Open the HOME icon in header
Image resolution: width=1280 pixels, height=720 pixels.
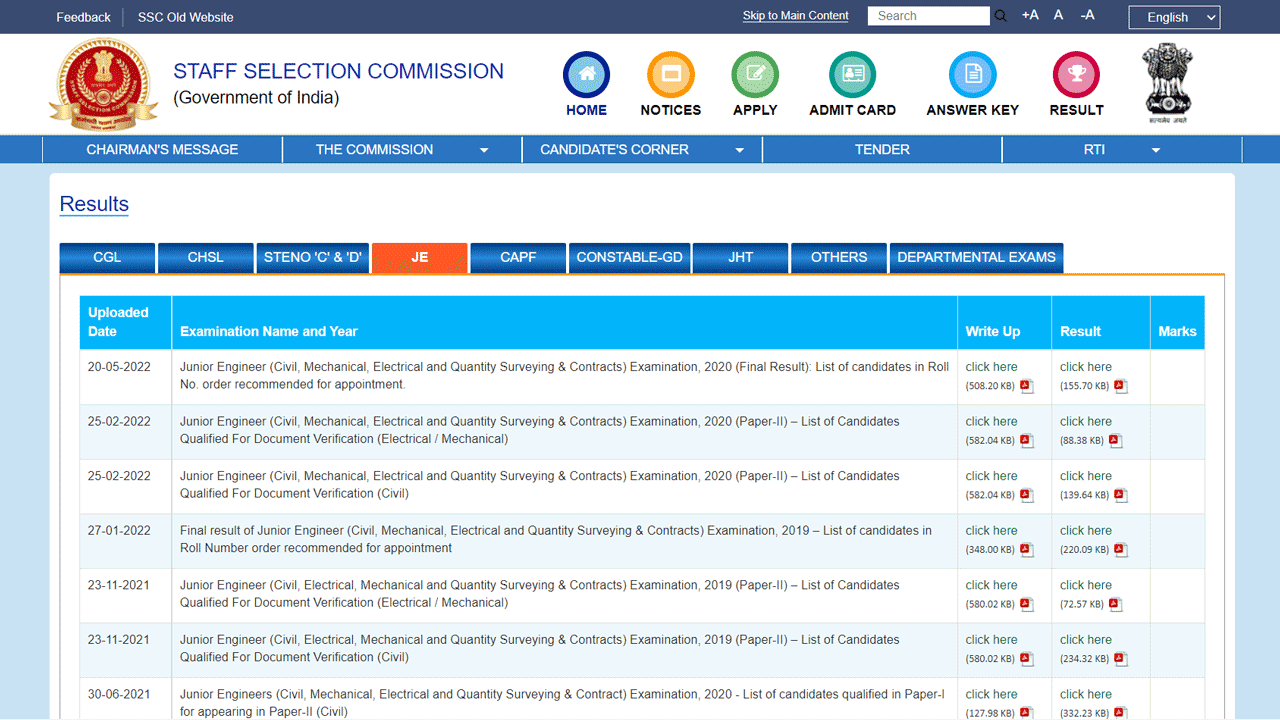pyautogui.click(x=586, y=75)
